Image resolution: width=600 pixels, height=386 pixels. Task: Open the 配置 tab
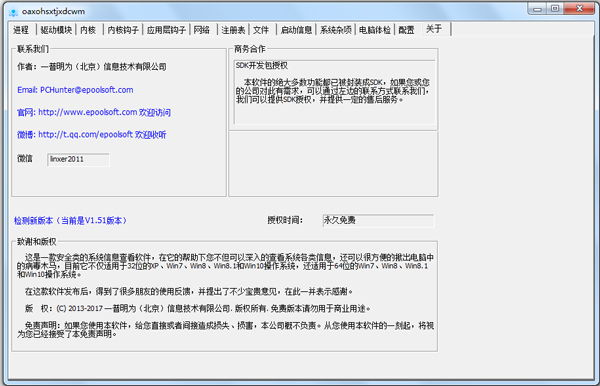pos(406,30)
